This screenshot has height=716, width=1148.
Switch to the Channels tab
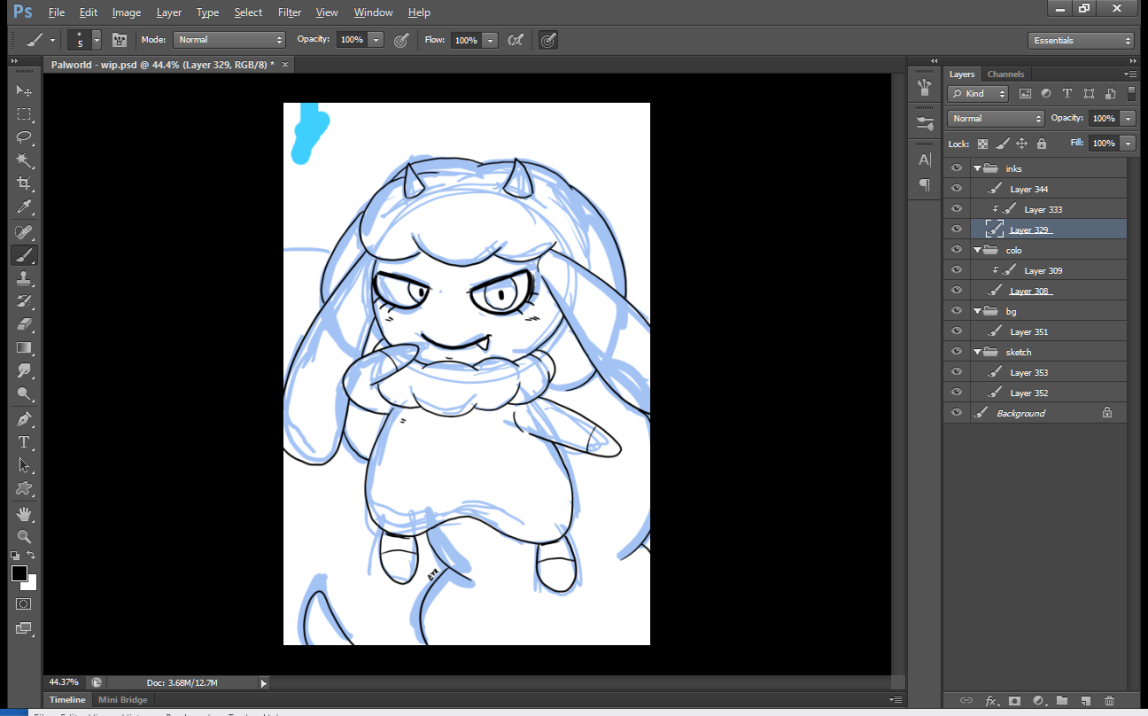click(x=1005, y=74)
